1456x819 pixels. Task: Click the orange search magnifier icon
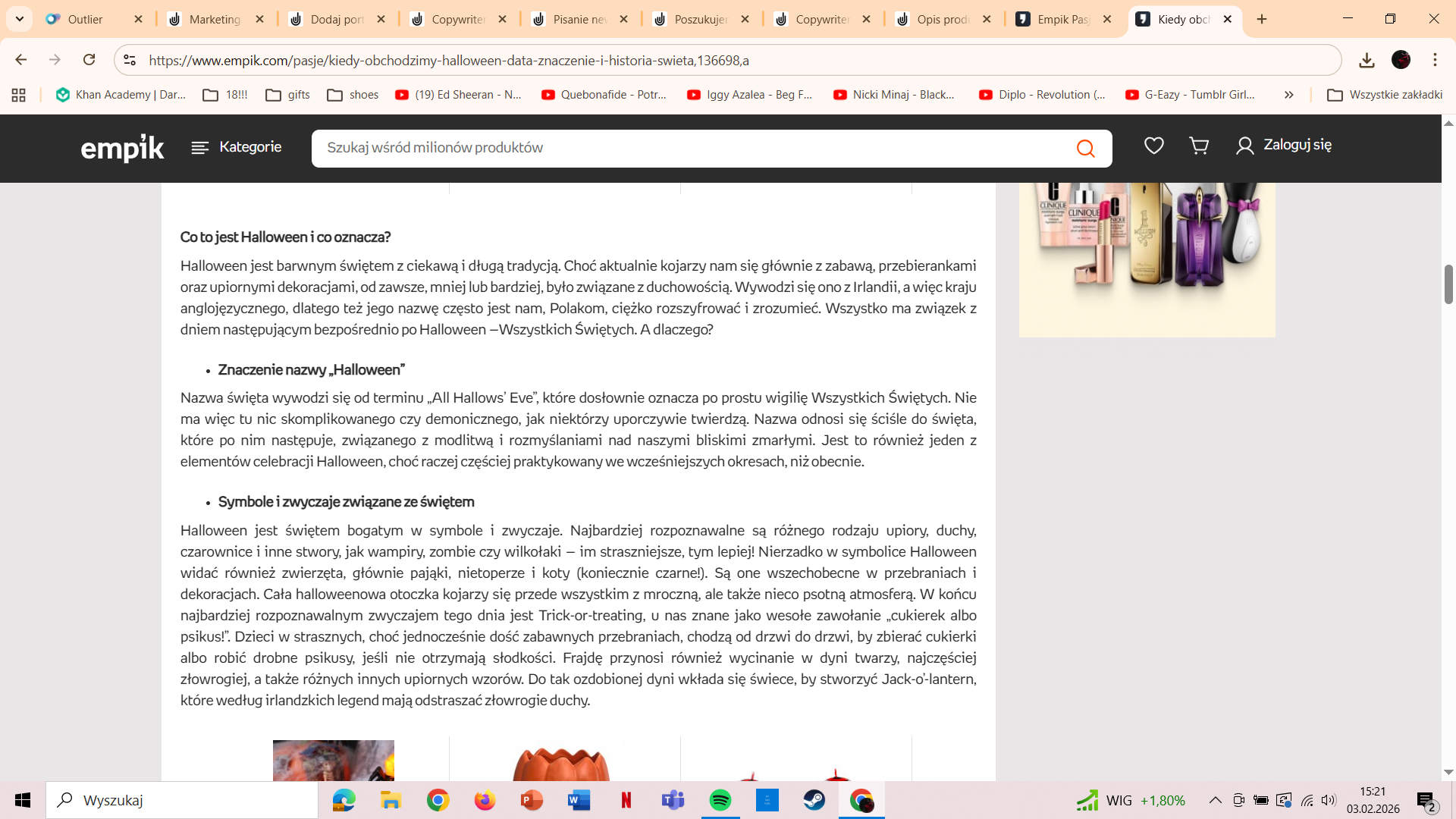1085,148
